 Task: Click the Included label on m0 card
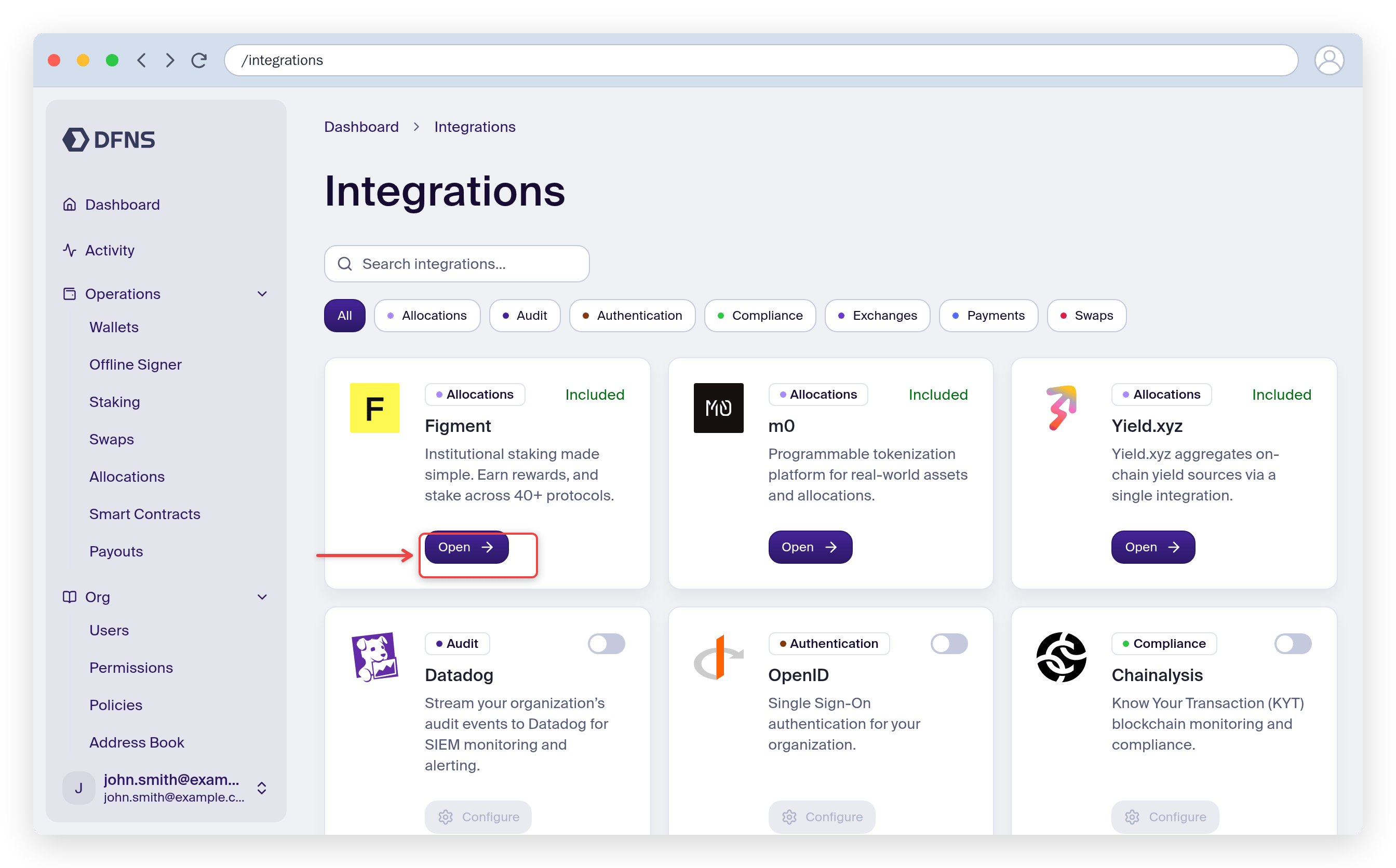938,395
